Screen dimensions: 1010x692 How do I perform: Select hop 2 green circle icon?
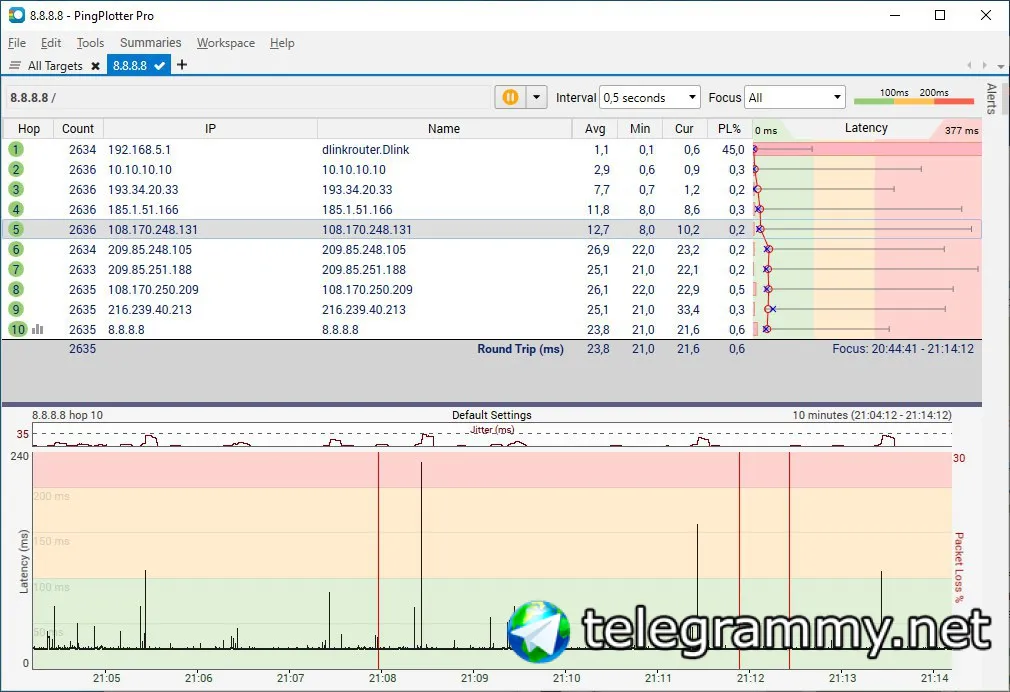pos(16,169)
